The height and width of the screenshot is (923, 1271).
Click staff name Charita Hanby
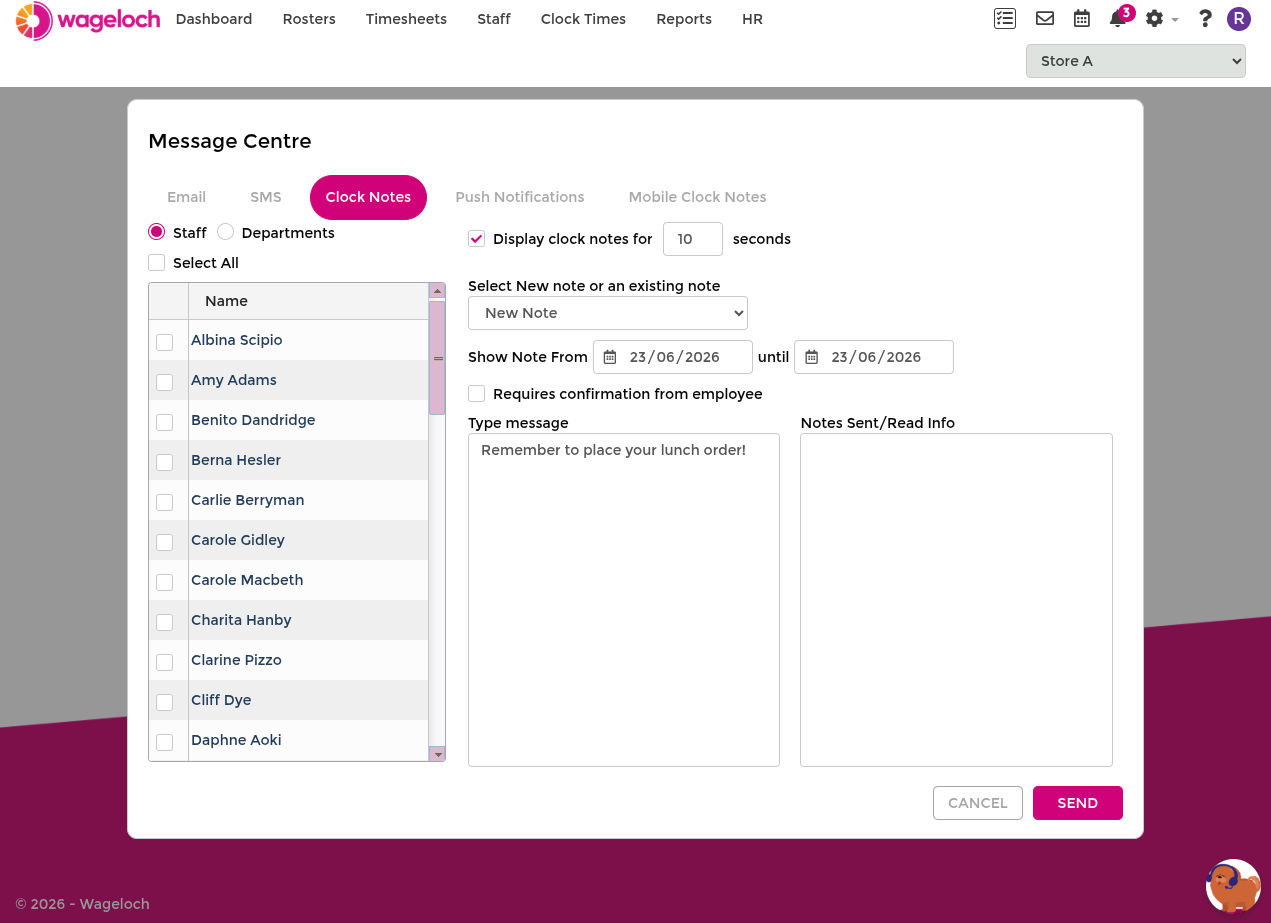pos(241,620)
